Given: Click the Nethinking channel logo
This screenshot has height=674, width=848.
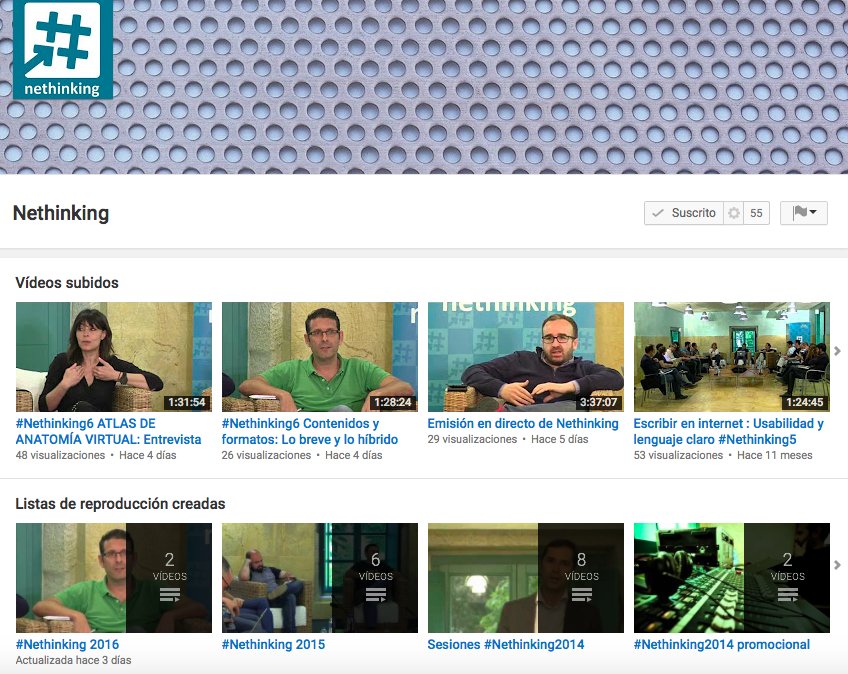Looking at the screenshot, I should click(63, 49).
